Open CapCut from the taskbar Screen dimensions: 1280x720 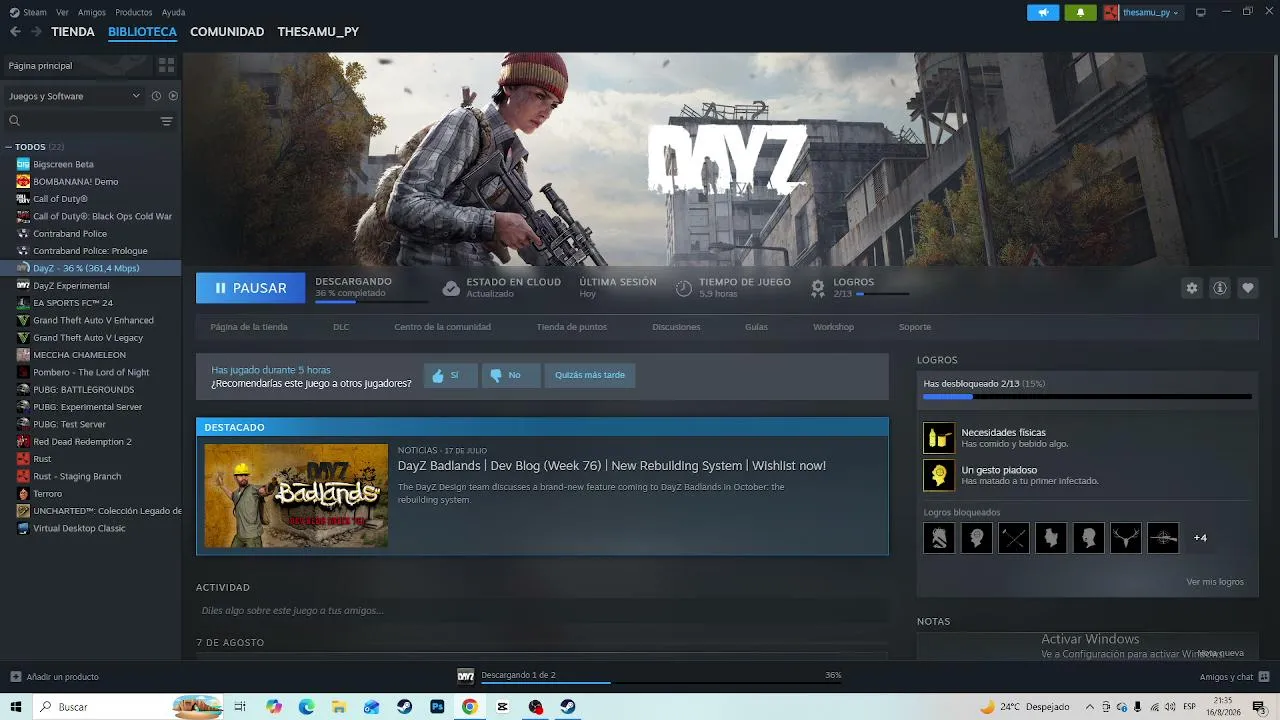coord(503,707)
